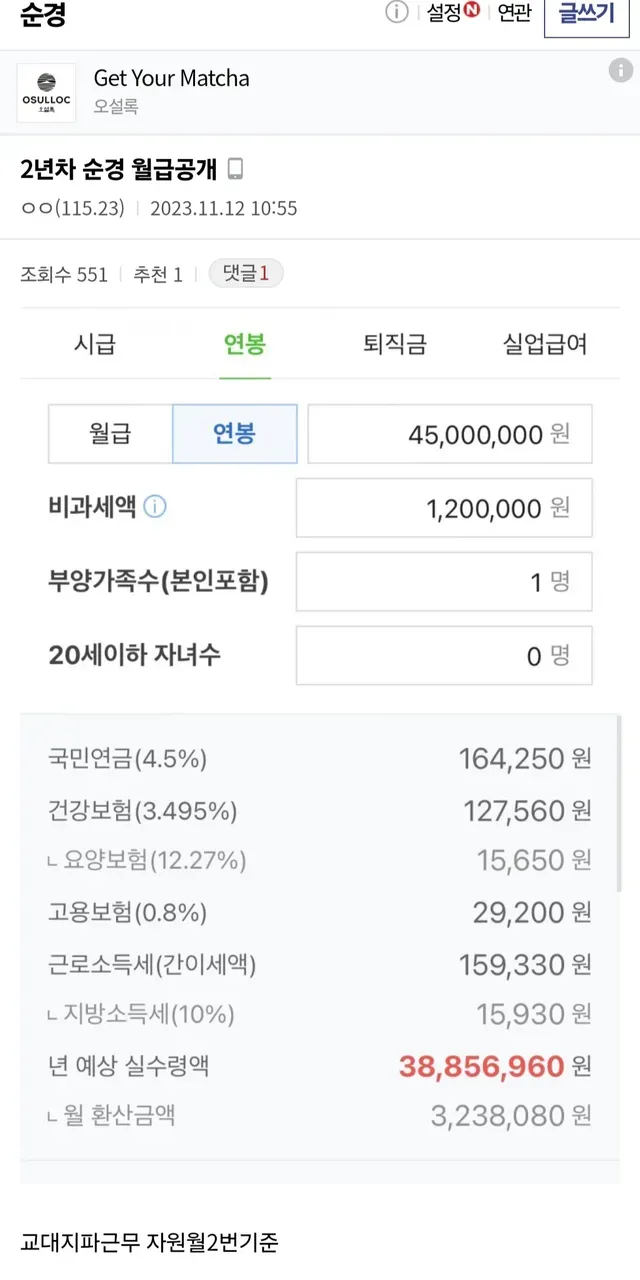Image resolution: width=640 pixels, height=1280 pixels.
Task: Open the 퇴직금 tab
Action: (x=395, y=345)
